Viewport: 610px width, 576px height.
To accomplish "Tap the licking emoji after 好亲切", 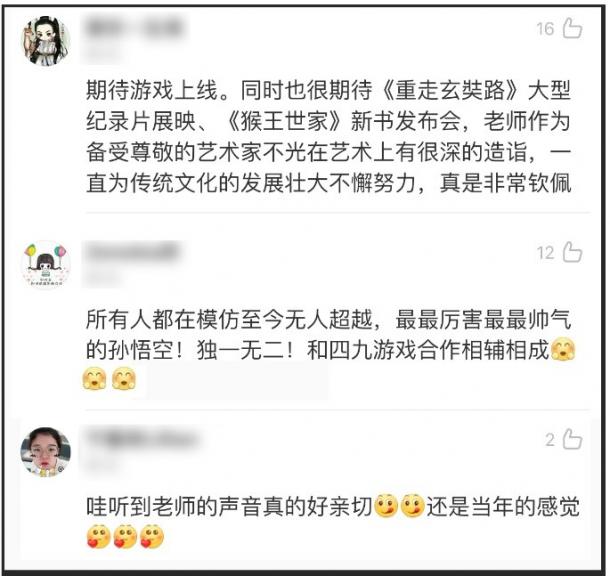I will click(x=386, y=506).
